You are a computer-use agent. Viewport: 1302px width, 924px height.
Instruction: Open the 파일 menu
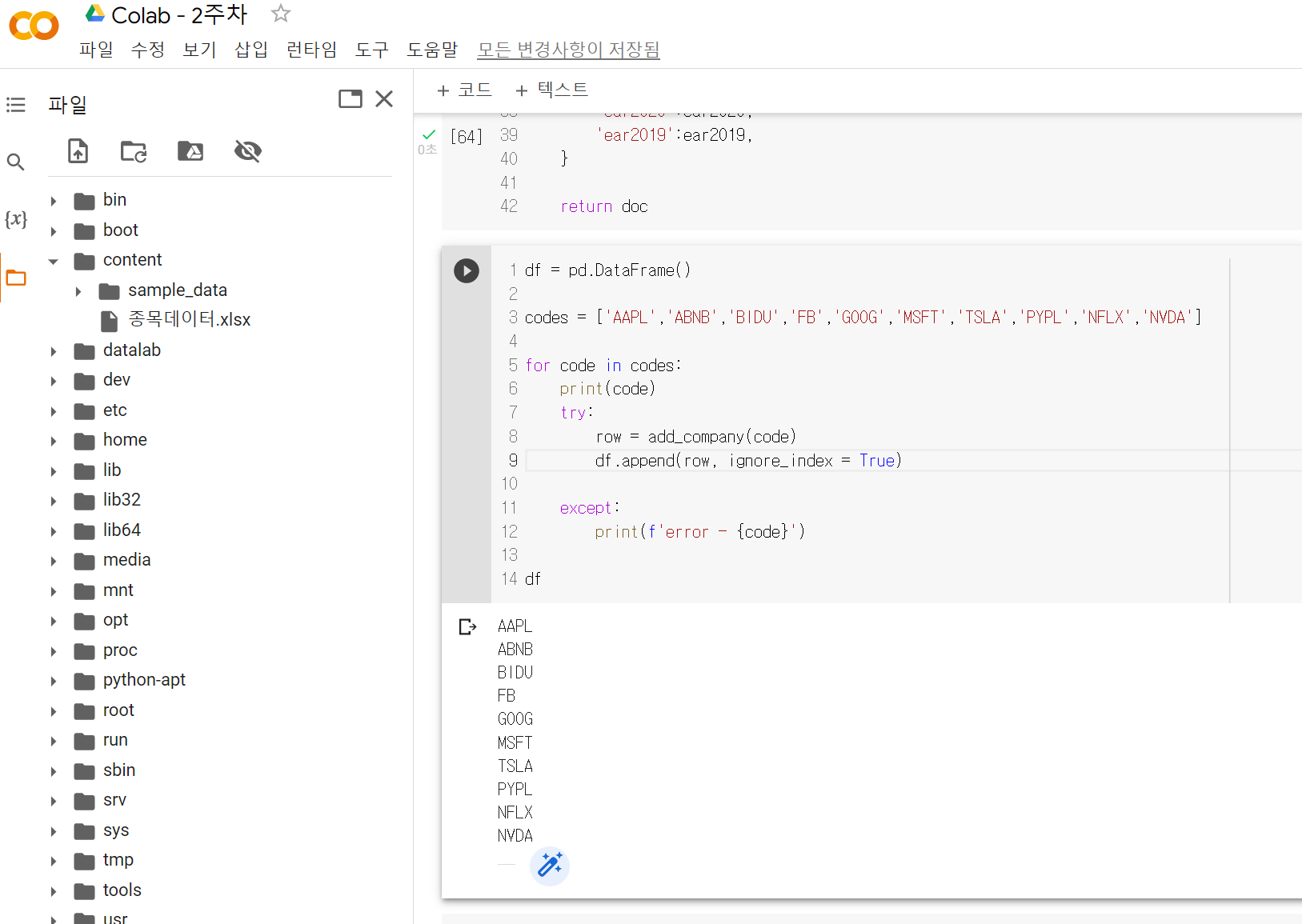(96, 50)
